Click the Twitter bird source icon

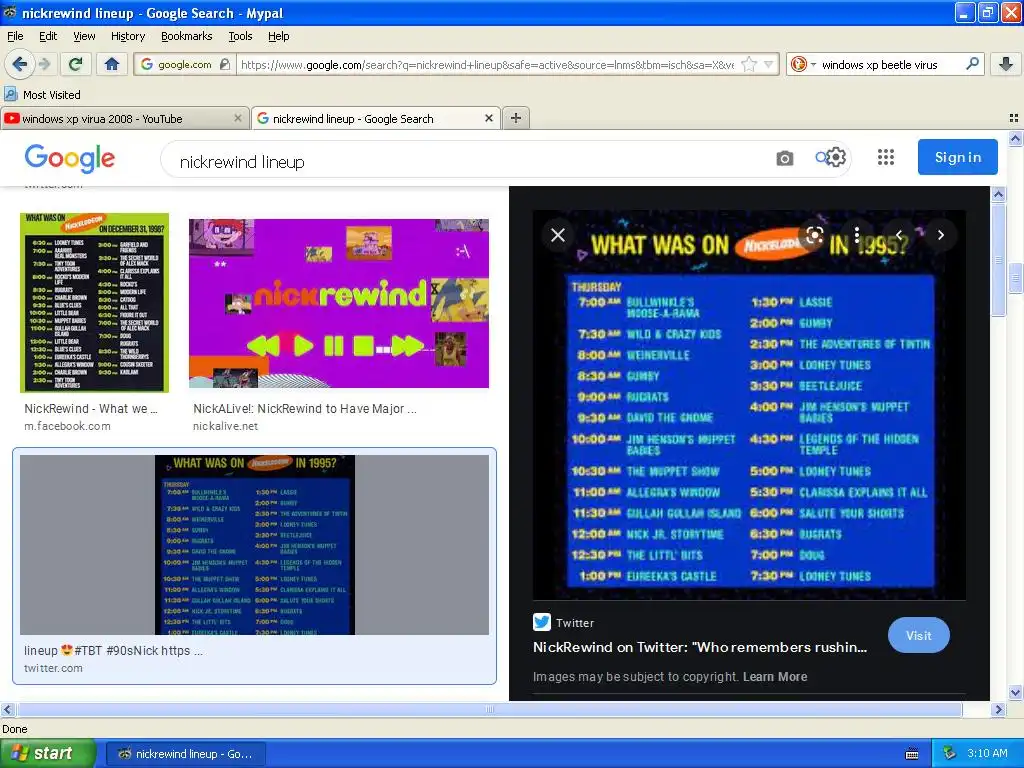[x=541, y=622]
